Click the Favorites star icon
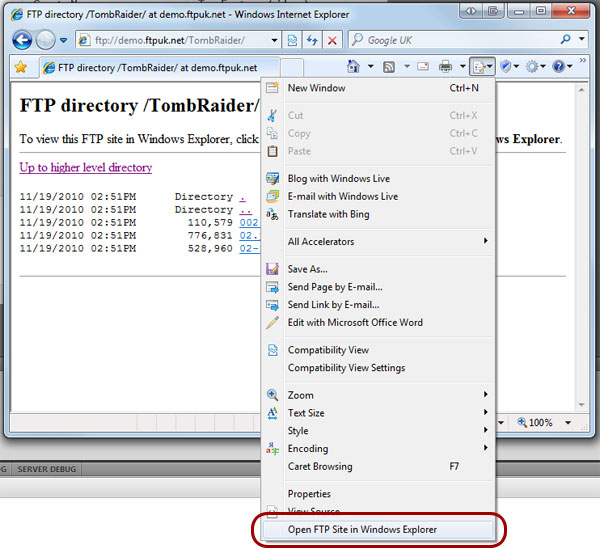 point(21,67)
